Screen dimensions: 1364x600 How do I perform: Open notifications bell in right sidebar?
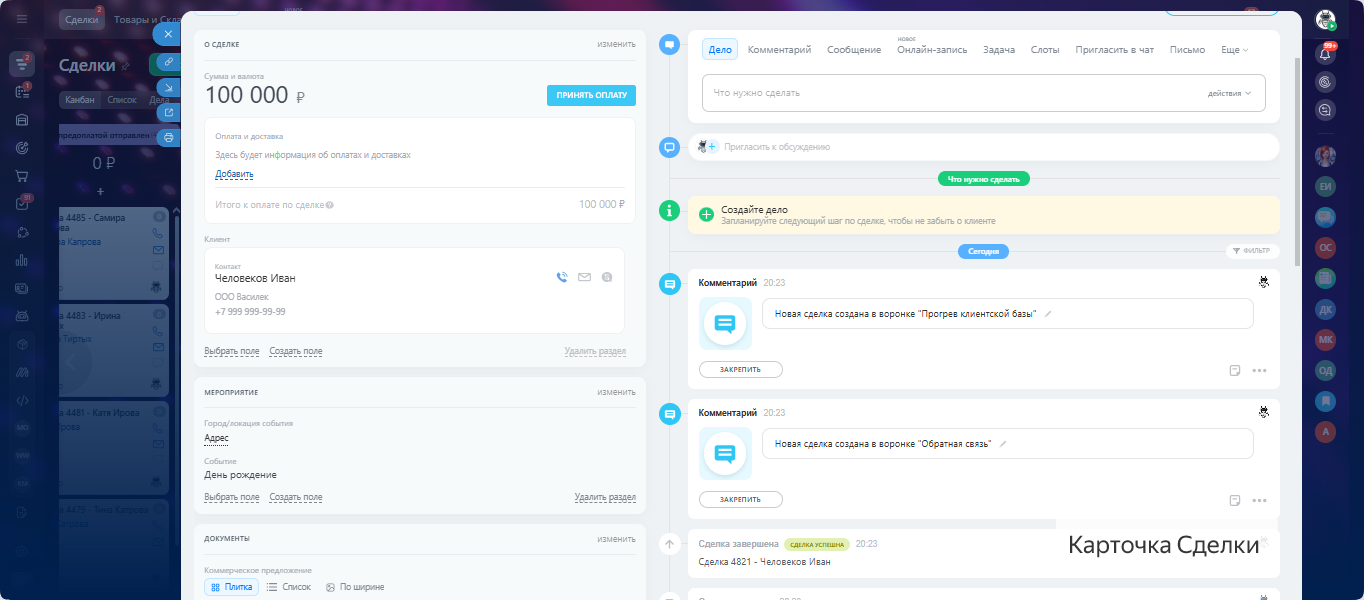point(1326,54)
